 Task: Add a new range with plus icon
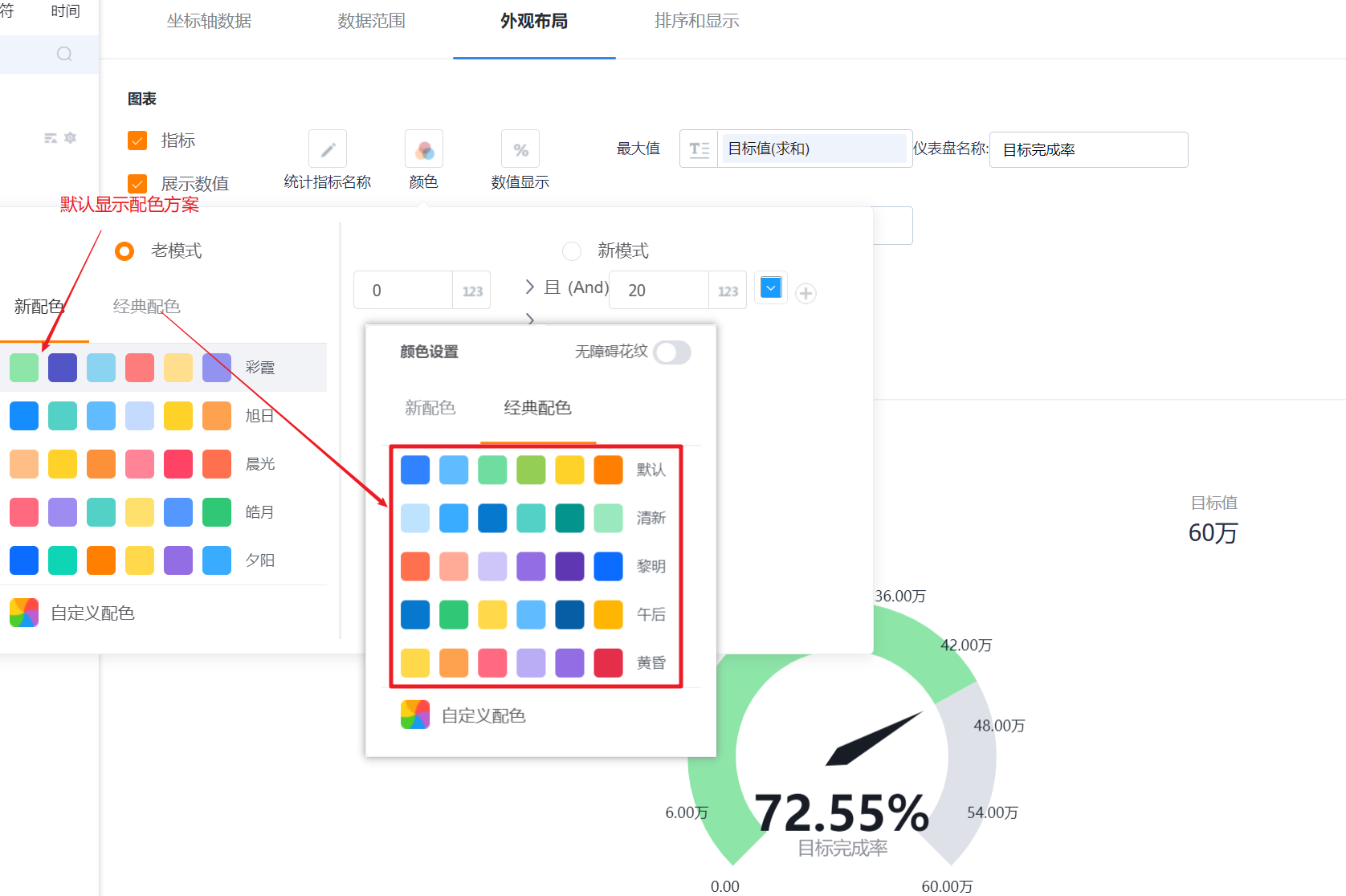[806, 293]
